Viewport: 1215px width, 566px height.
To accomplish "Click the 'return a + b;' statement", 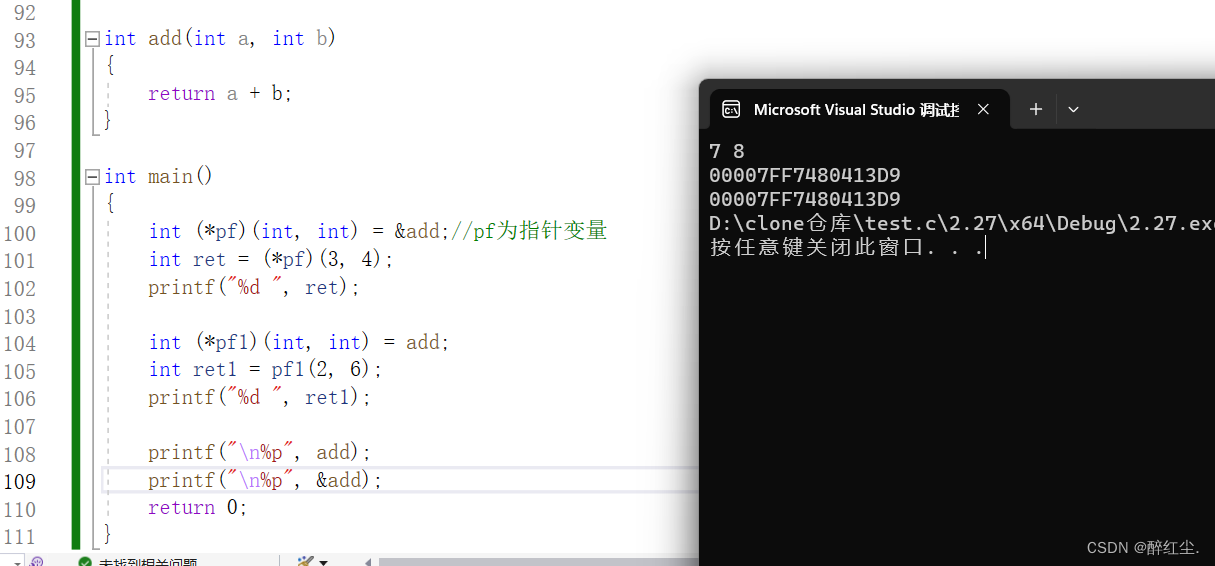I will 220,94.
